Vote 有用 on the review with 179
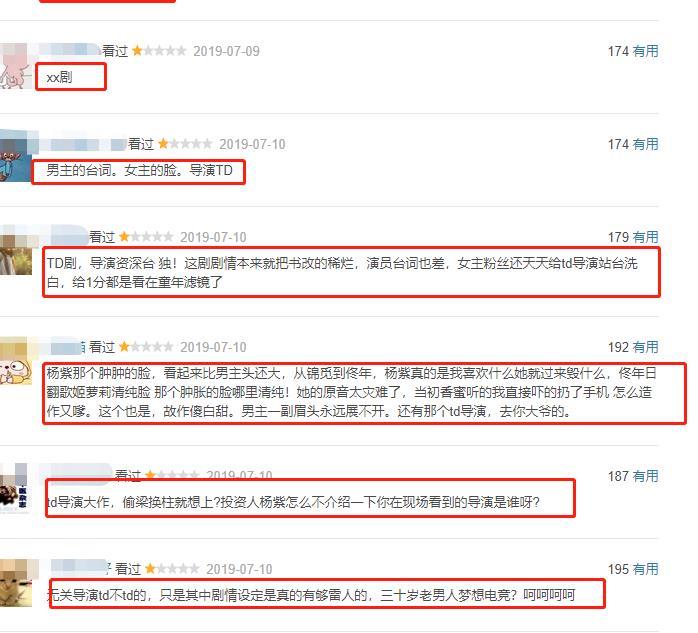The width and height of the screenshot is (698, 633). tap(645, 237)
